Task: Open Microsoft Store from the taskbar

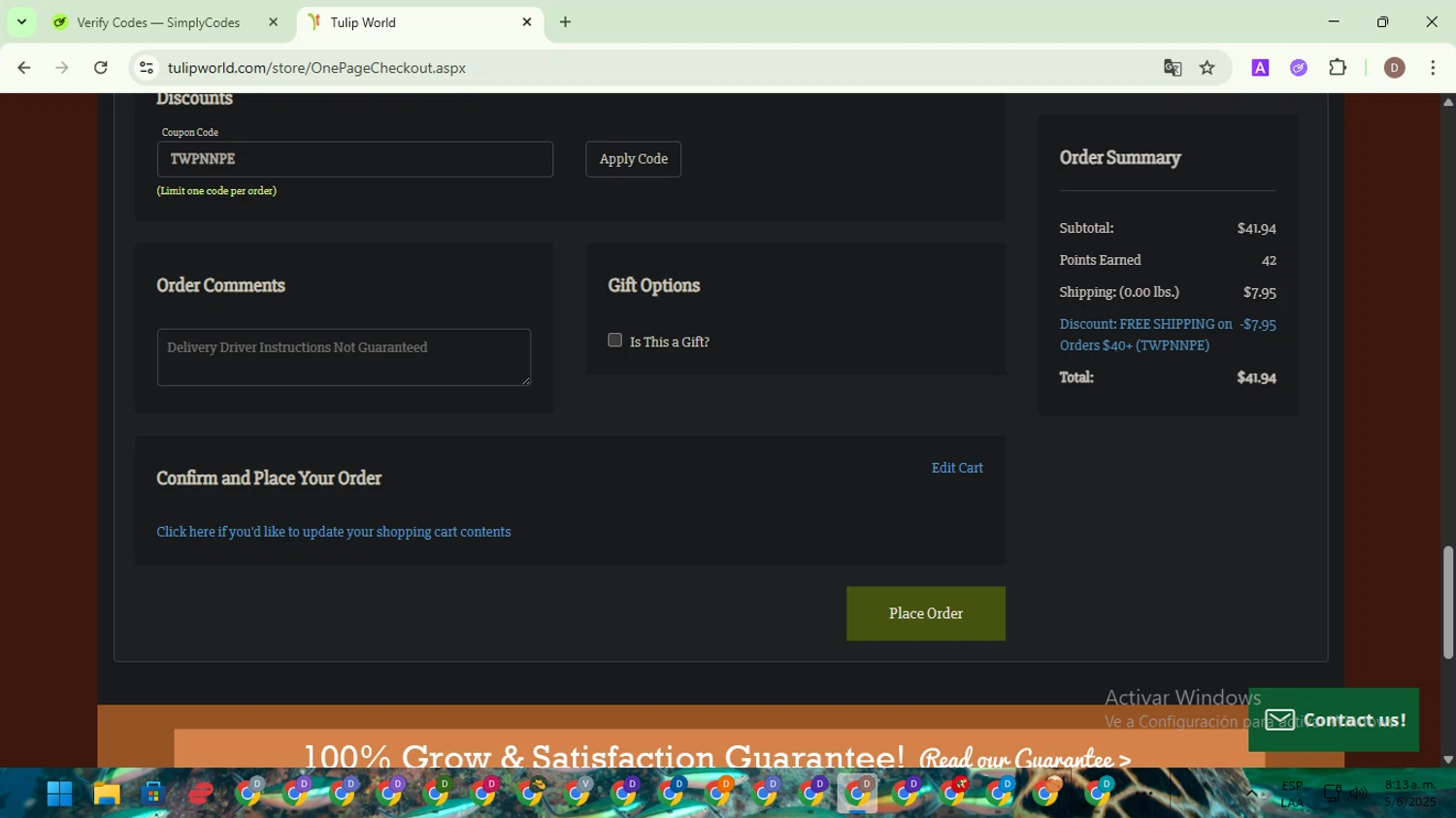Action: pyautogui.click(x=152, y=794)
